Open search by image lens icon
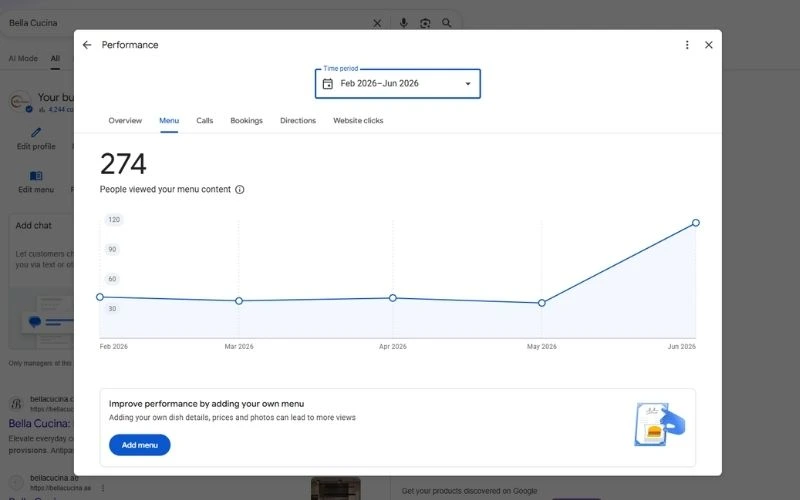This screenshot has width=800, height=500. (425, 23)
